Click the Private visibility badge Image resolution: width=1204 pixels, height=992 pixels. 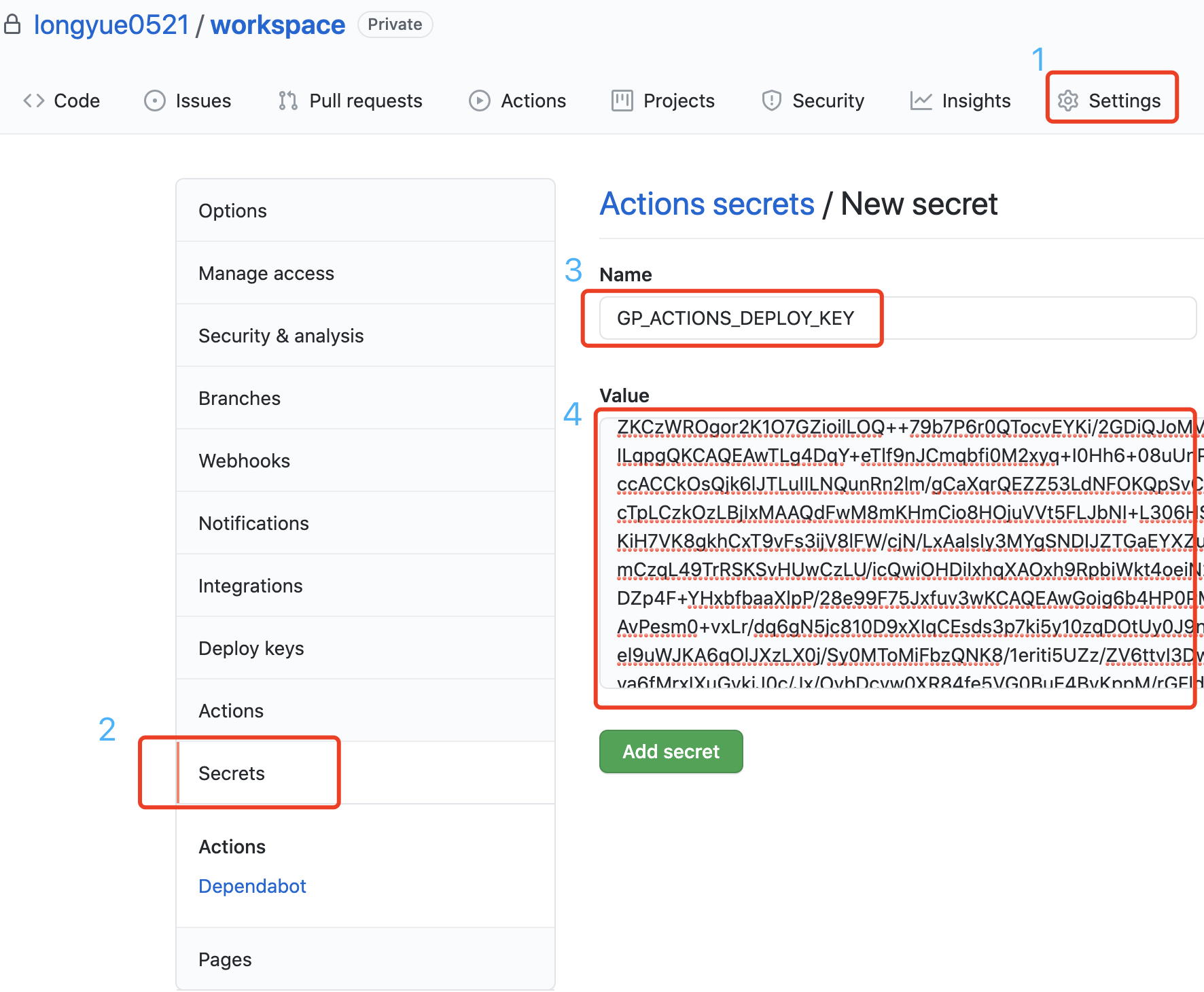pos(395,24)
